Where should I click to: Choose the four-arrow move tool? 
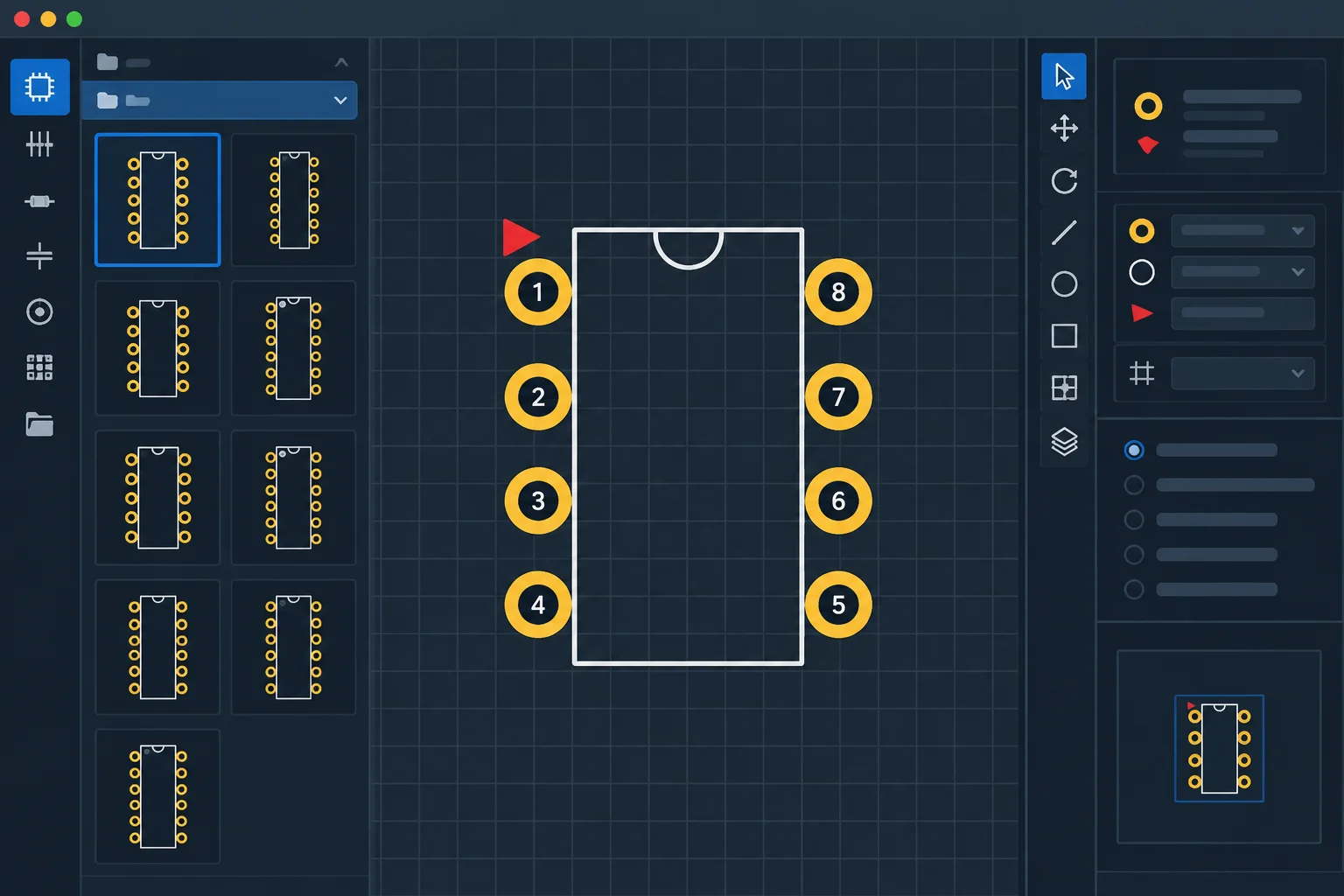1064,129
